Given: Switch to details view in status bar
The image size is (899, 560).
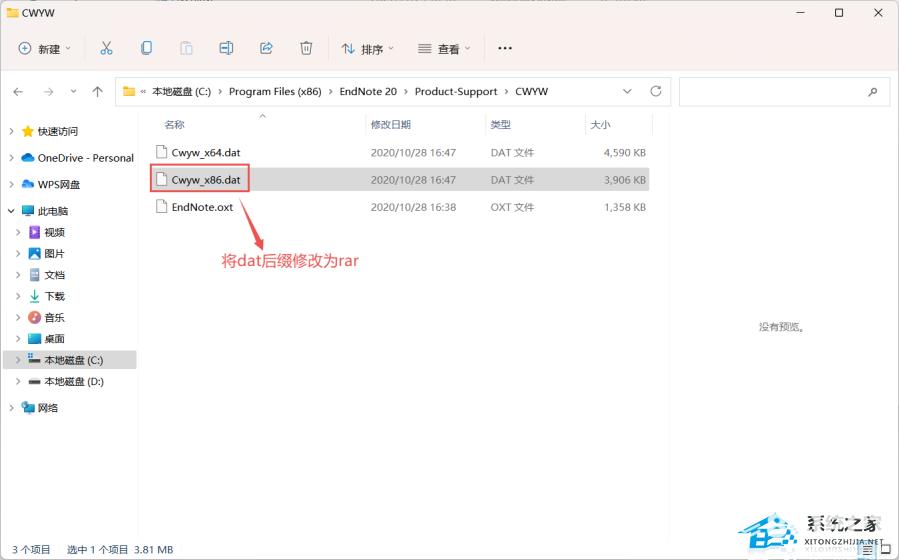Looking at the screenshot, I should click(x=868, y=549).
